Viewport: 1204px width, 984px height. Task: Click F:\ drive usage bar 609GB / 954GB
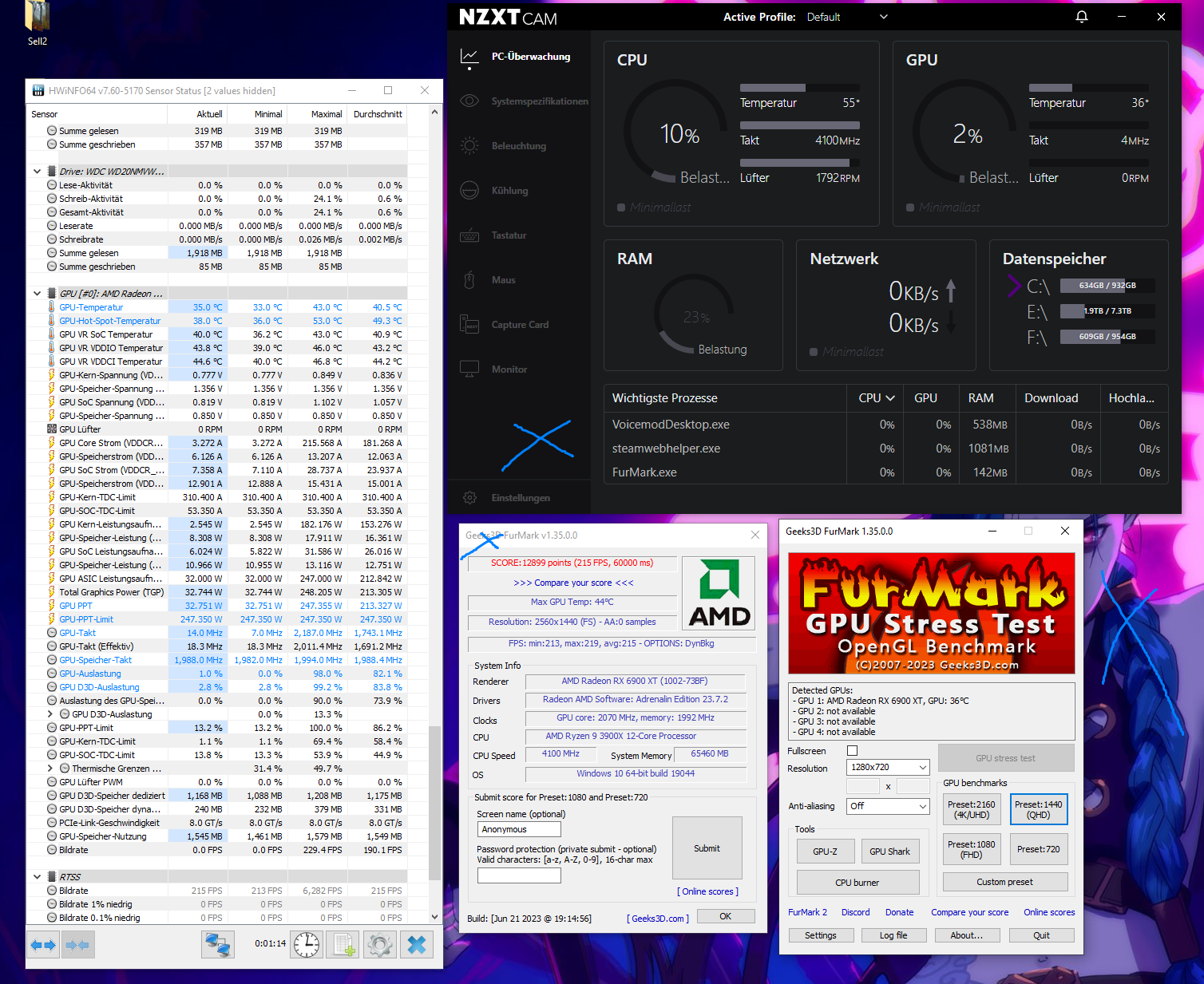[x=1107, y=337]
